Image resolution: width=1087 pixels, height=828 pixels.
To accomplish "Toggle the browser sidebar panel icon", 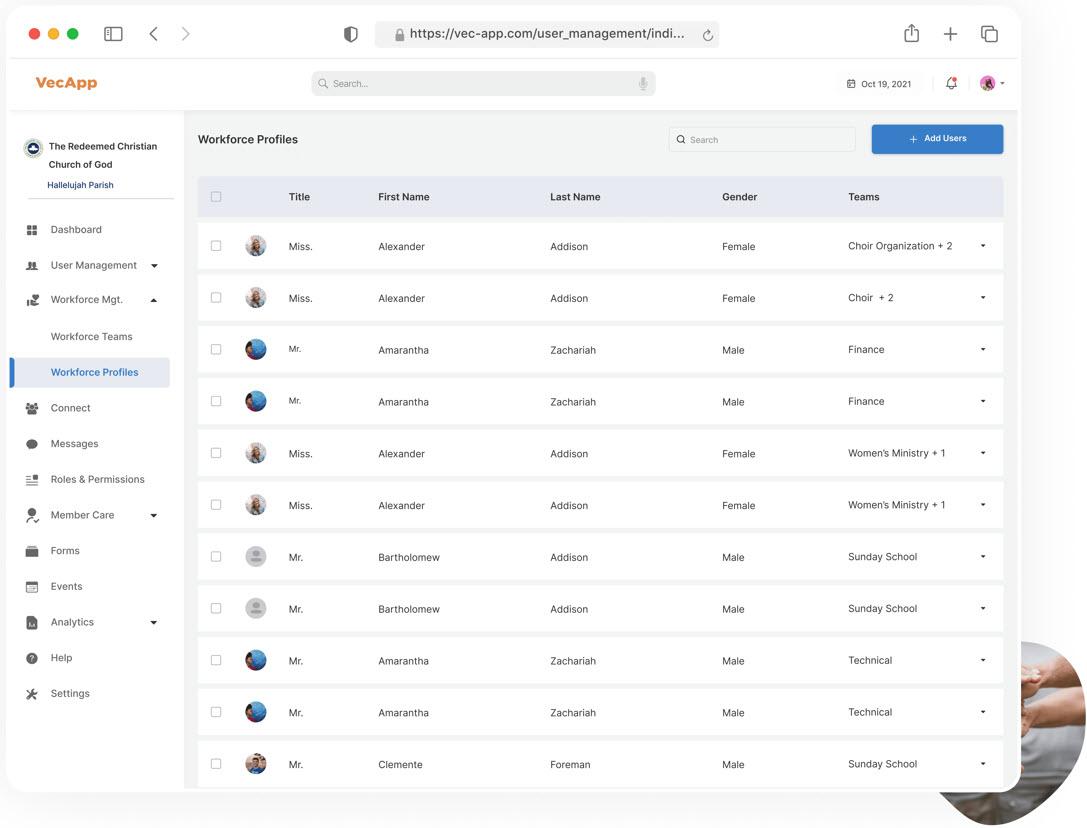I will click(113, 34).
